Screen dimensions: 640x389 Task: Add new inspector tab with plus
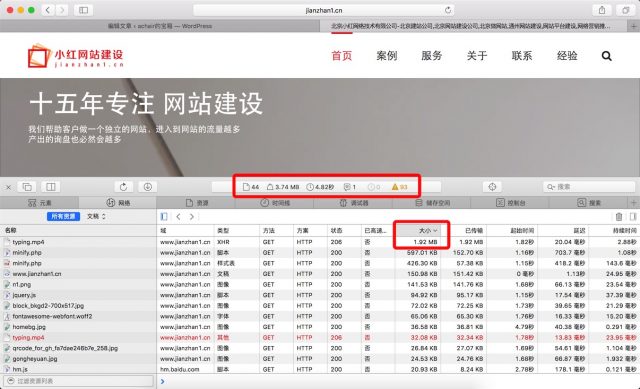pyautogui.click(x=633, y=203)
